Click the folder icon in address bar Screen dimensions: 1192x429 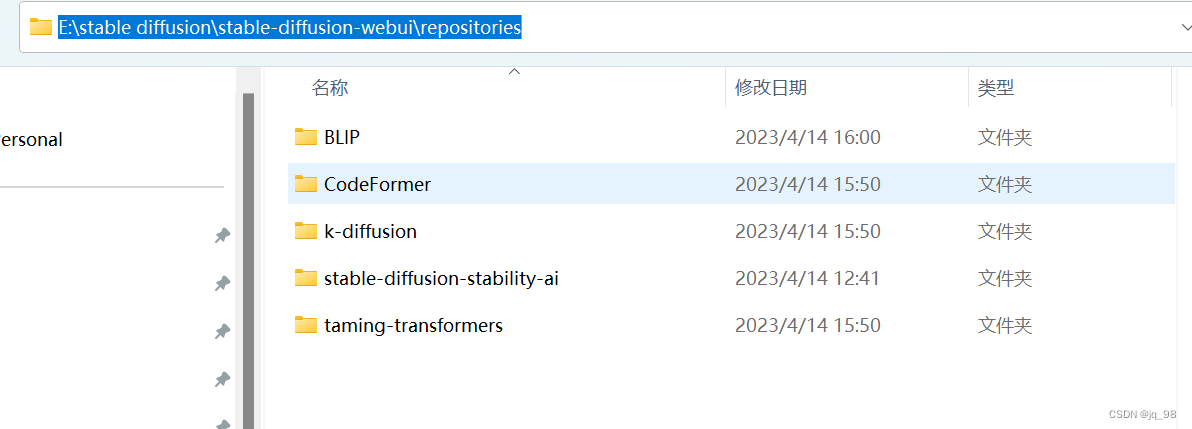(x=40, y=27)
